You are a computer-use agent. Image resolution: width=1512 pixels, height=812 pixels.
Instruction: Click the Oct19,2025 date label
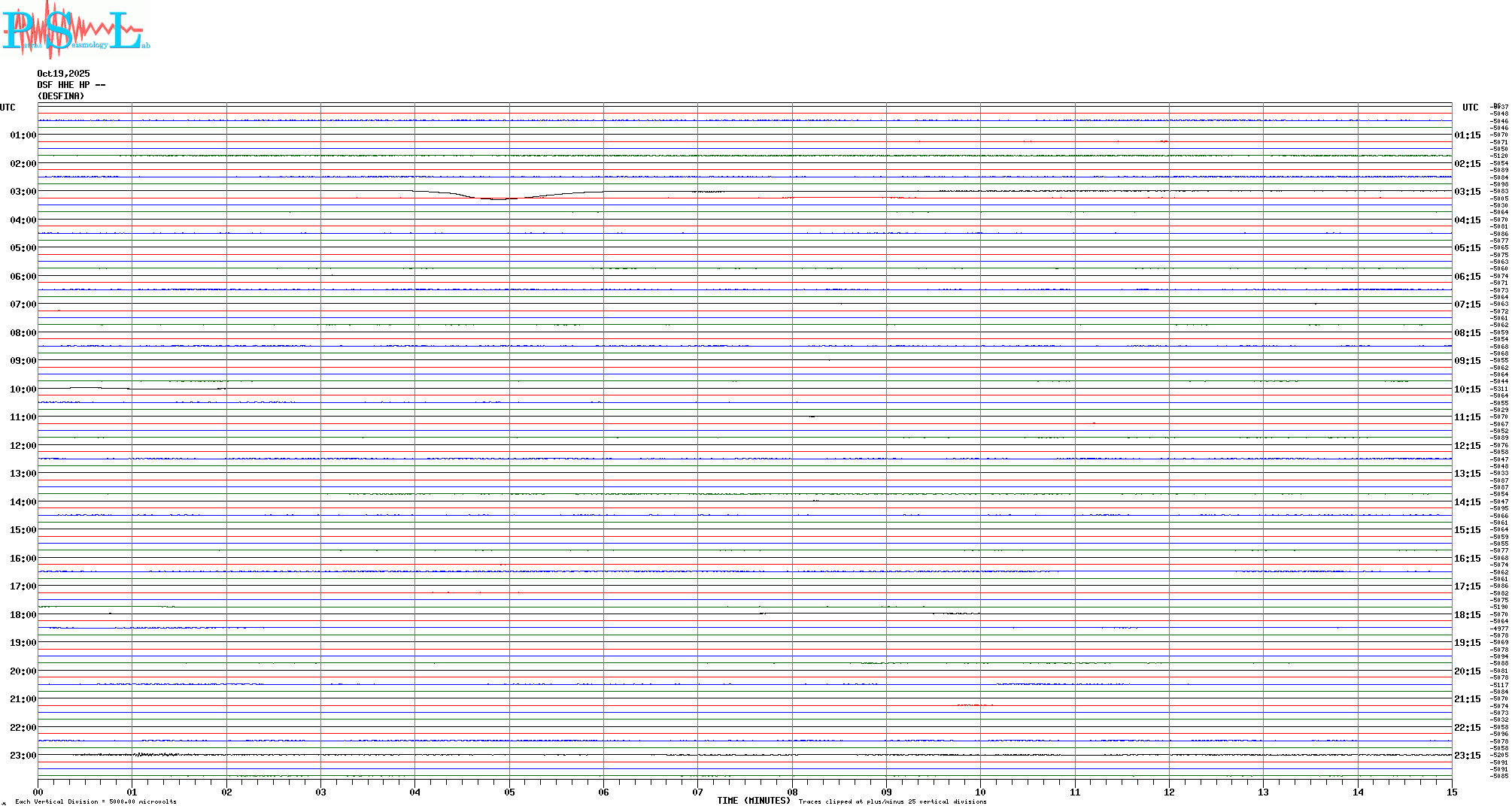(x=63, y=74)
